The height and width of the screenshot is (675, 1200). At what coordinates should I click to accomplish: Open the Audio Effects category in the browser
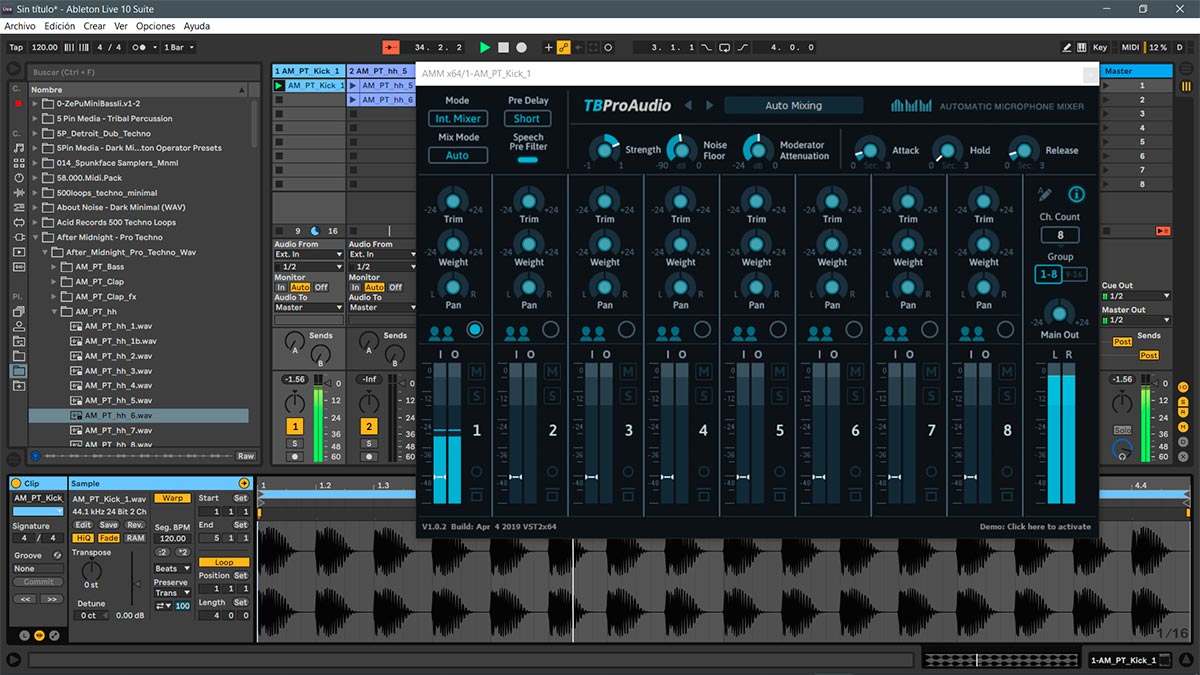click(x=19, y=193)
